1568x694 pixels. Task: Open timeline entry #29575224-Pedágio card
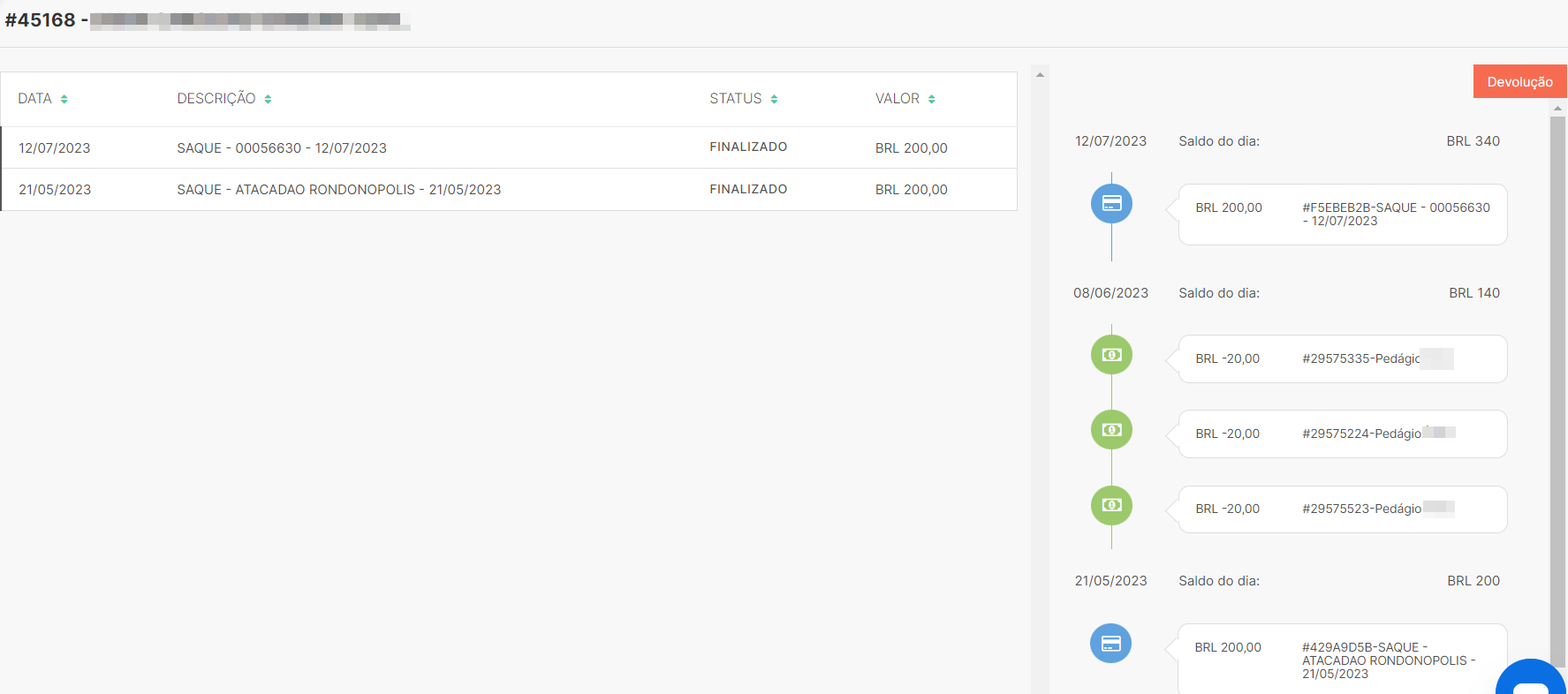click(1342, 434)
